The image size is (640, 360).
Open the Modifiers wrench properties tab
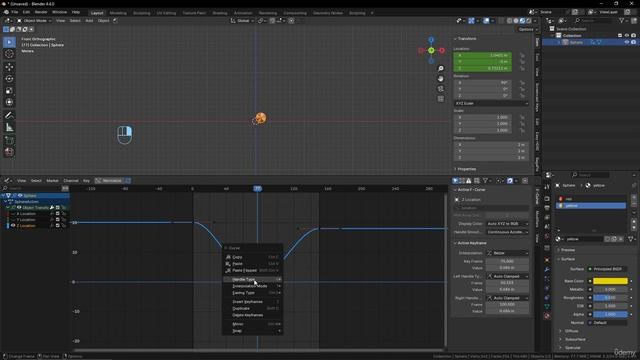pos(547,270)
